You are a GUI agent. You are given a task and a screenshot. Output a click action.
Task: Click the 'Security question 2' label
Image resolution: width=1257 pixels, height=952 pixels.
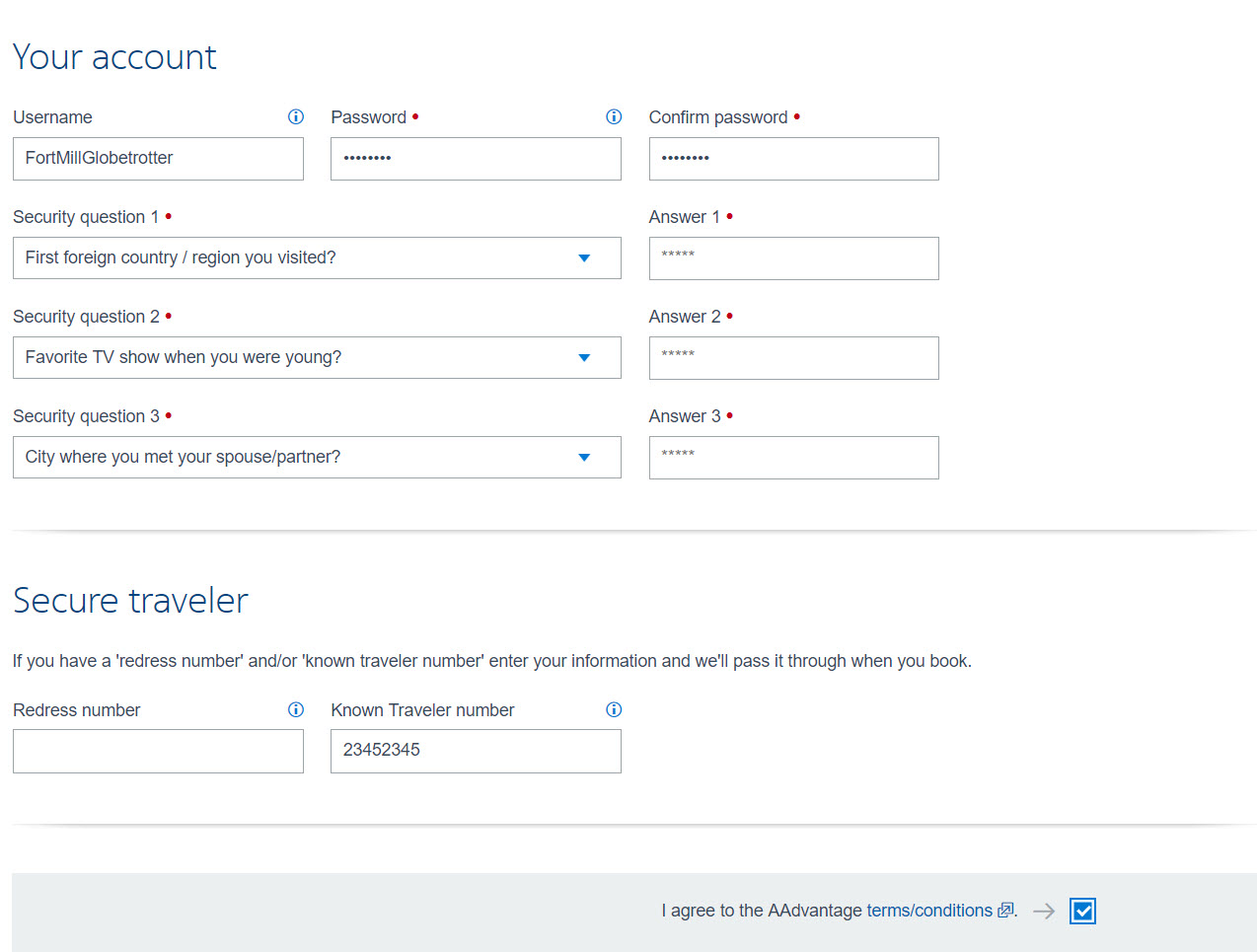[86, 317]
